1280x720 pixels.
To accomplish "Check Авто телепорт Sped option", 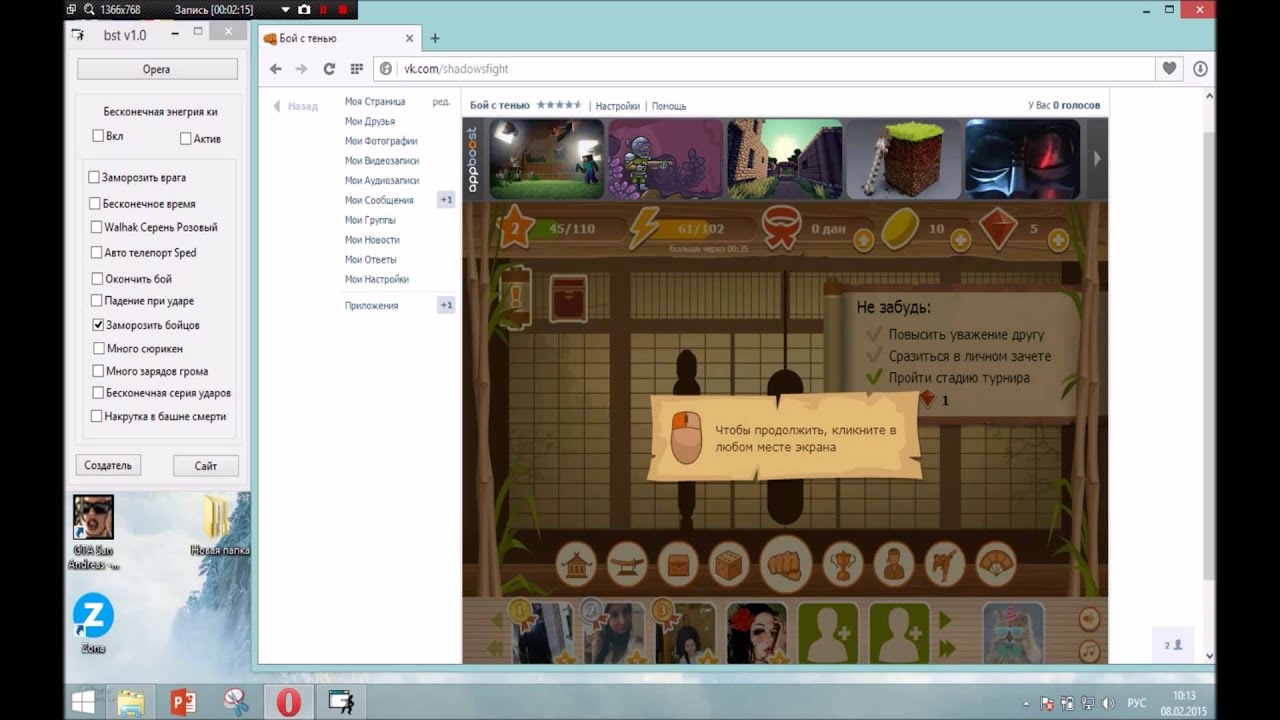I will point(97,253).
